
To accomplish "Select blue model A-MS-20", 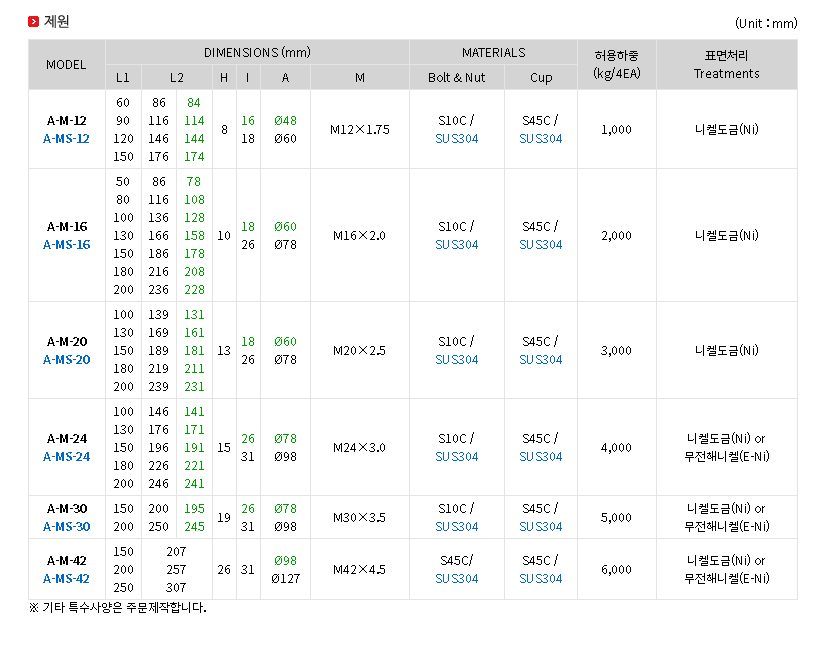I will coord(66,359).
